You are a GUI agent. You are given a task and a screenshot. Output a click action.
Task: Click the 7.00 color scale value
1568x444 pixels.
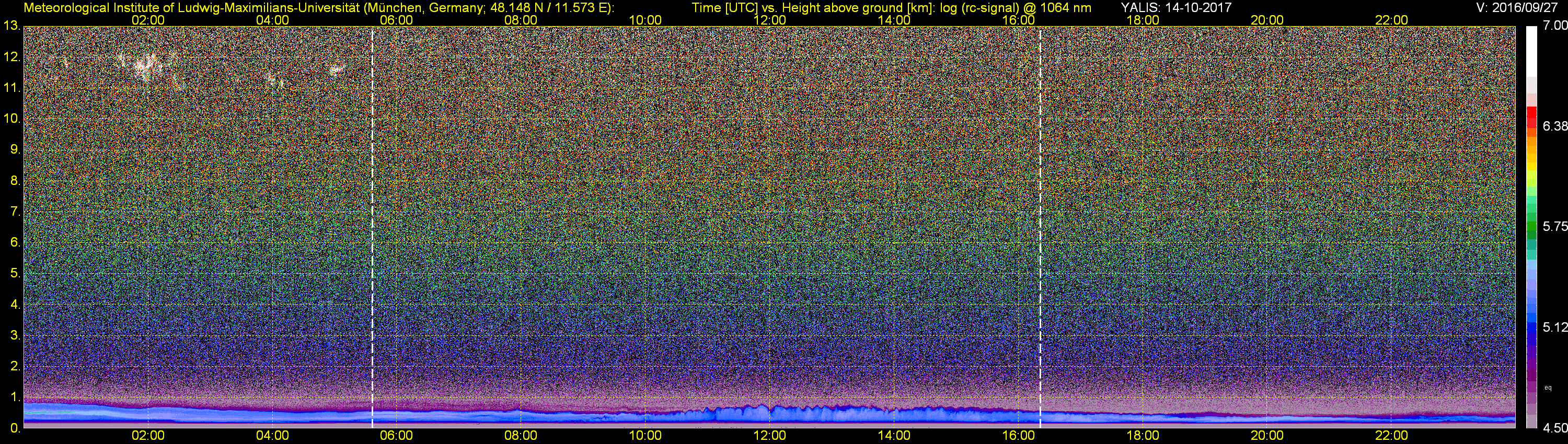1554,26
